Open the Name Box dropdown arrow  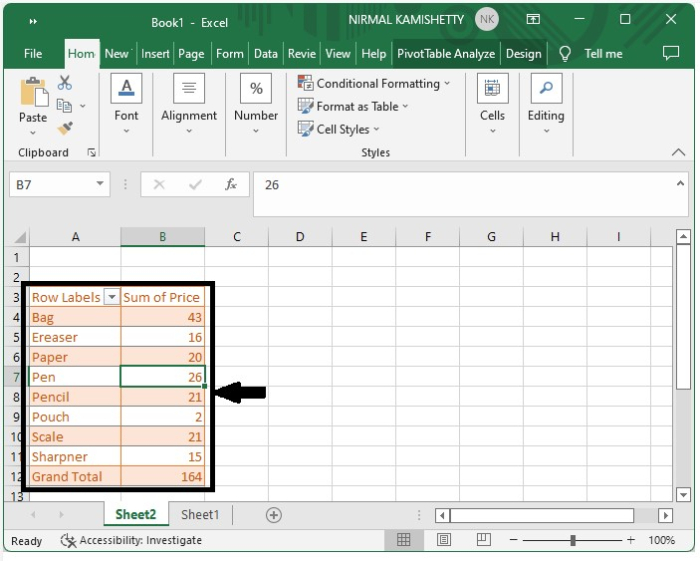(x=100, y=183)
